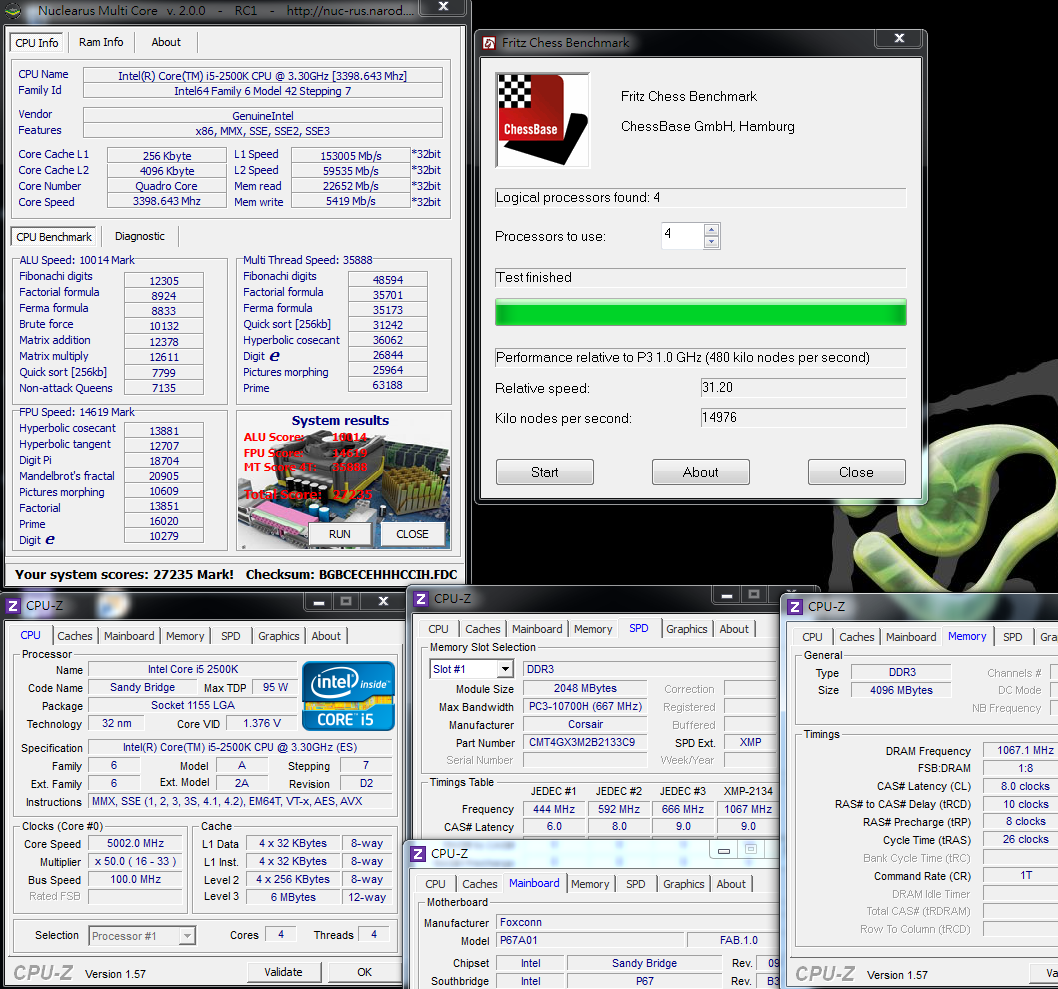Open SPD tab in left CPU-Z window
The width and height of the screenshot is (1058, 989).
231,635
